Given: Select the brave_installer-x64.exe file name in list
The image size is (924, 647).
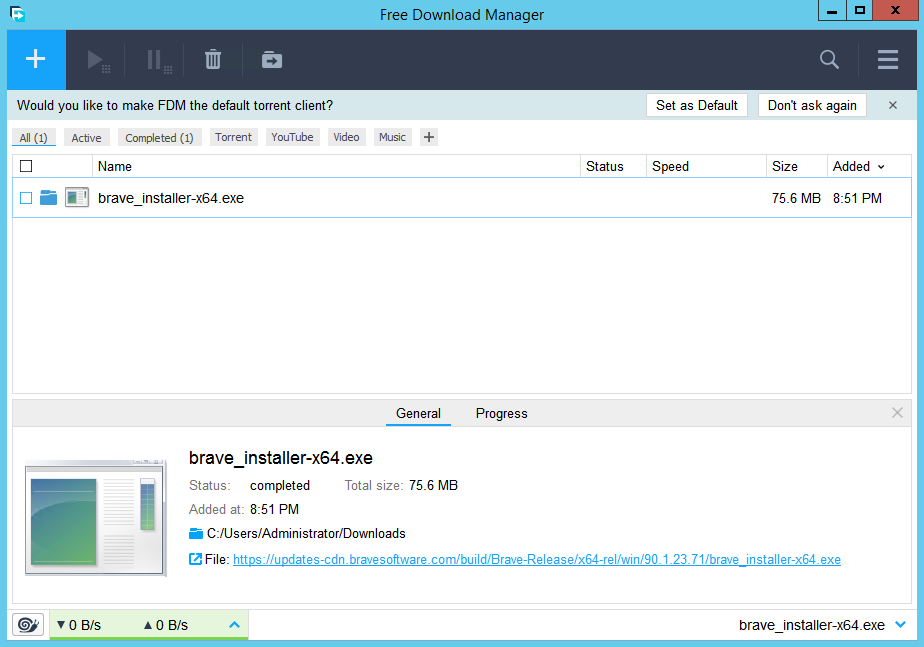Looking at the screenshot, I should (x=171, y=198).
